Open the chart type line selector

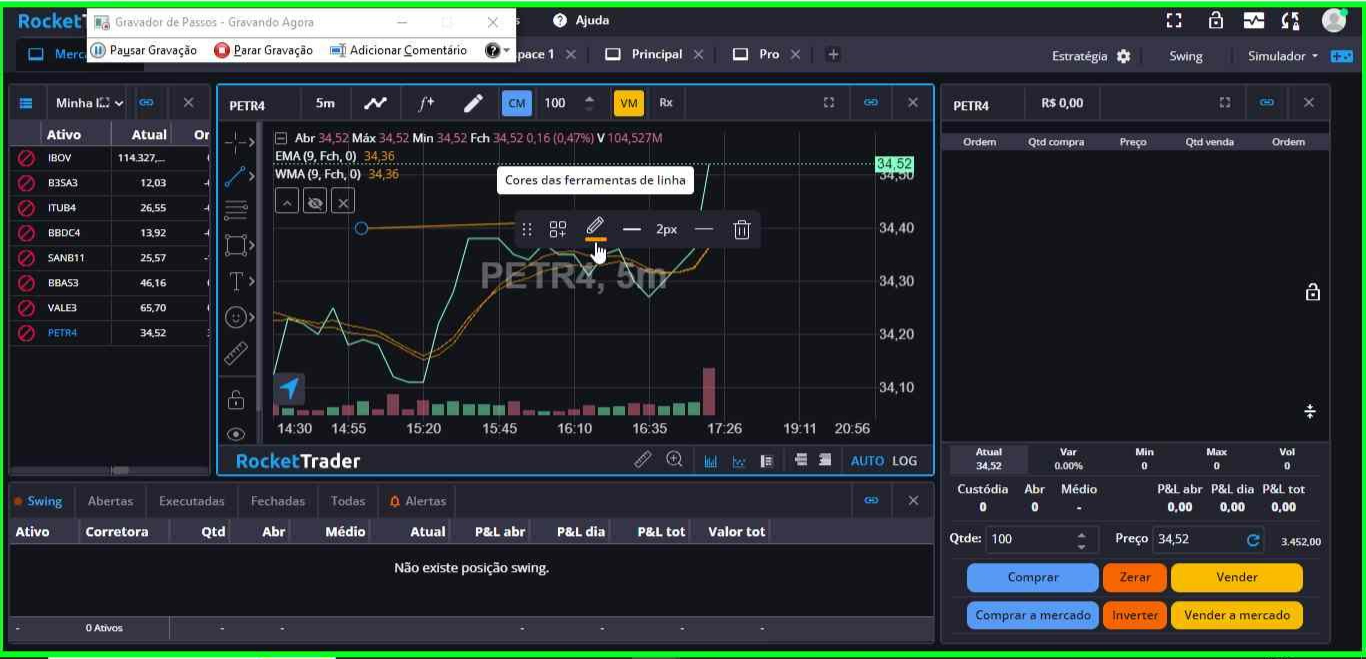click(x=375, y=103)
